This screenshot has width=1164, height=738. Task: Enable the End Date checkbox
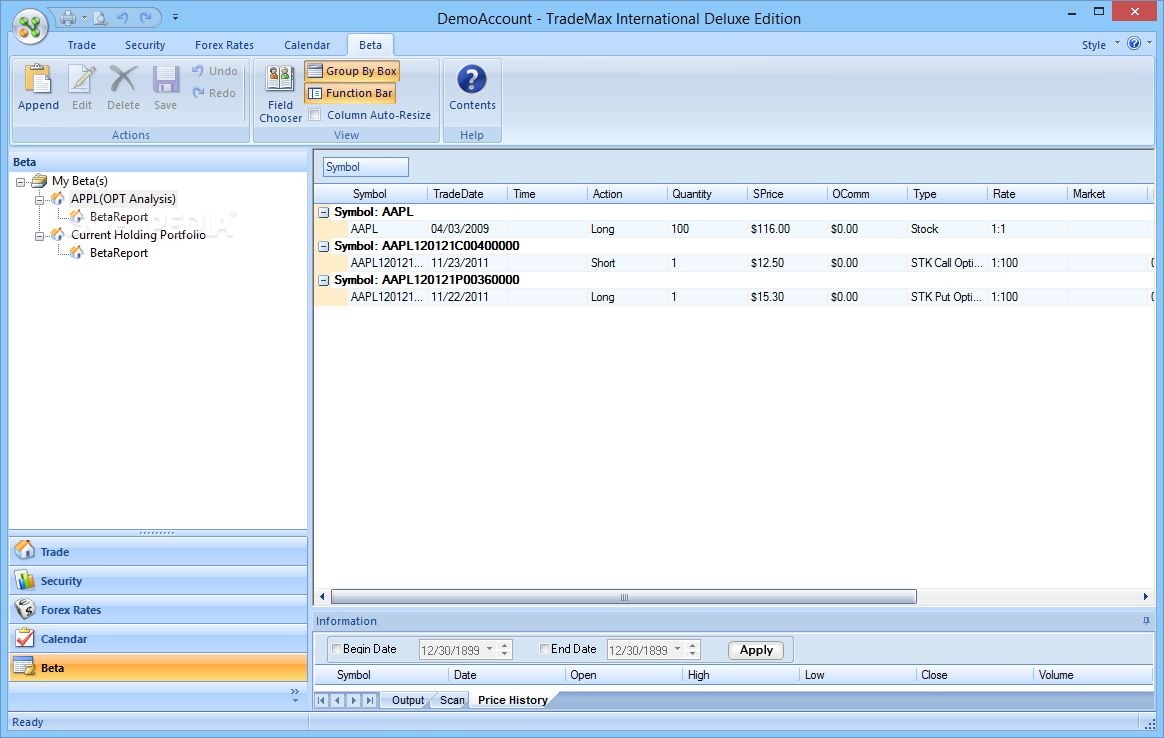pos(544,648)
